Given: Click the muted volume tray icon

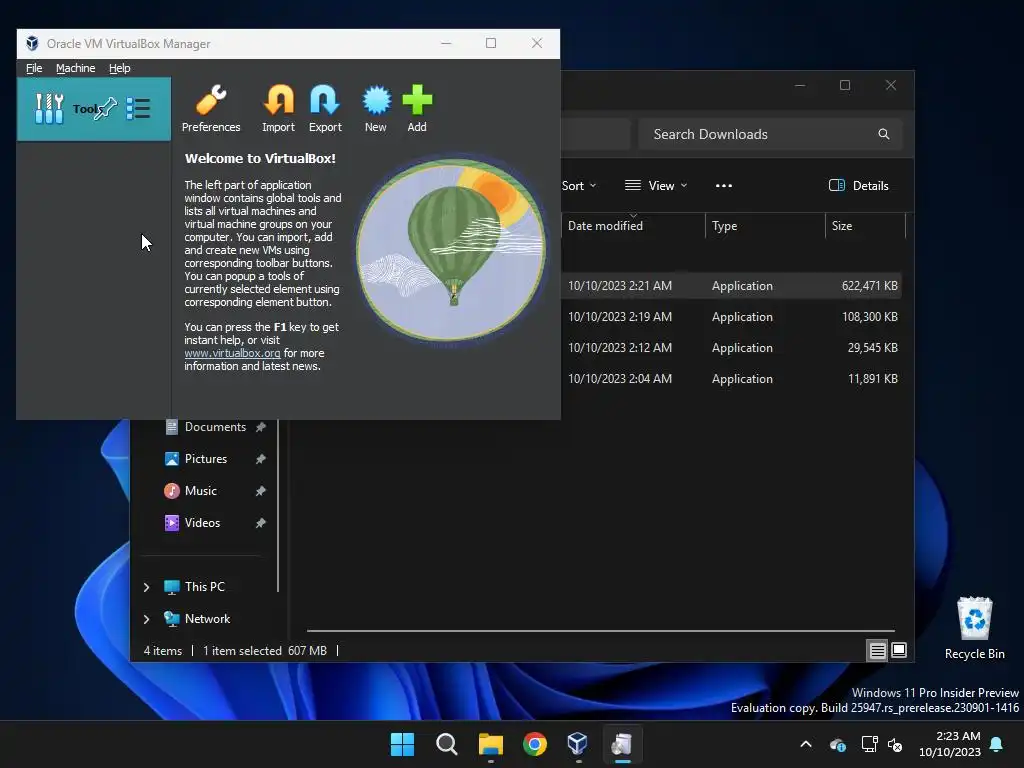Looking at the screenshot, I should click(895, 744).
